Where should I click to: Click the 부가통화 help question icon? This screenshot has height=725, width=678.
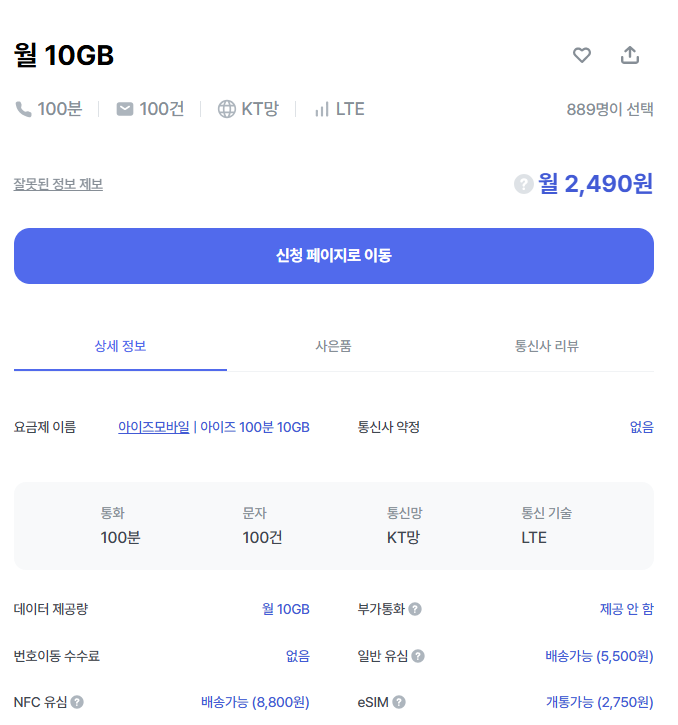pyautogui.click(x=415, y=609)
